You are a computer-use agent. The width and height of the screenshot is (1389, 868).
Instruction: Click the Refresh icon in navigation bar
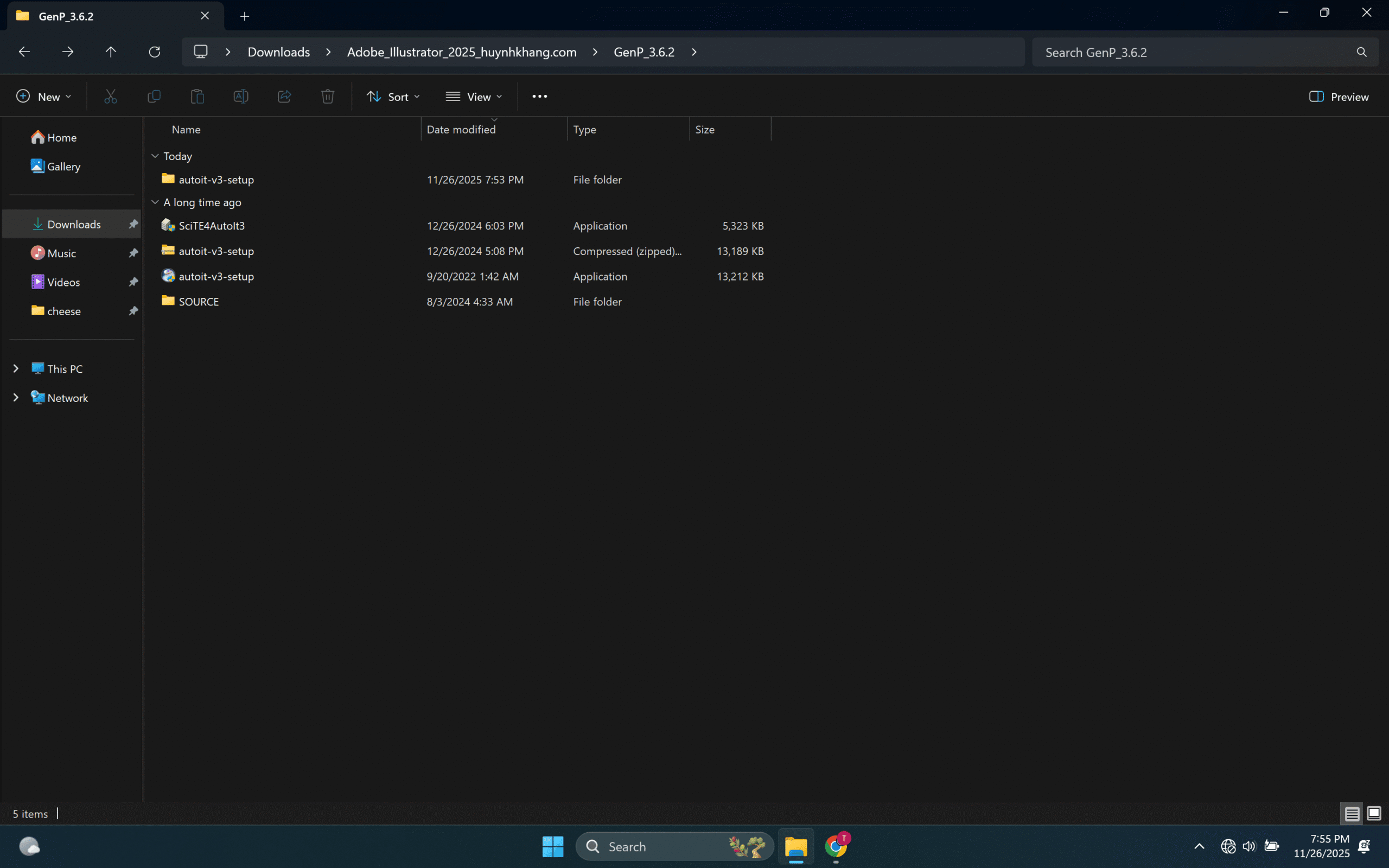155,52
